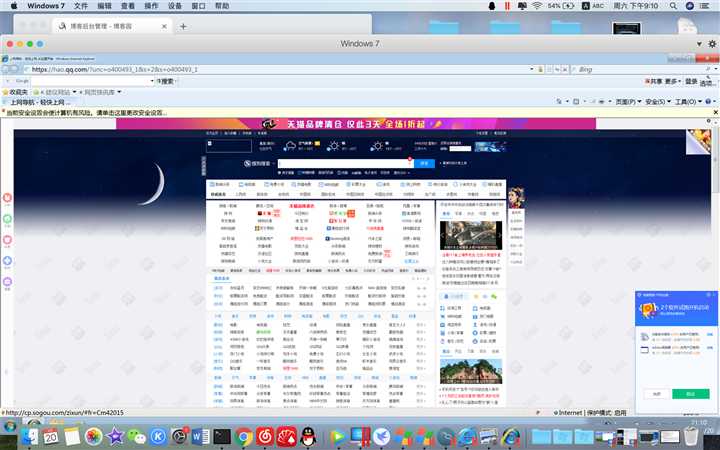Image resolution: width=720 pixels, height=450 pixels.
Task: Click the green circle icon in page sidebar
Action: click(7, 219)
